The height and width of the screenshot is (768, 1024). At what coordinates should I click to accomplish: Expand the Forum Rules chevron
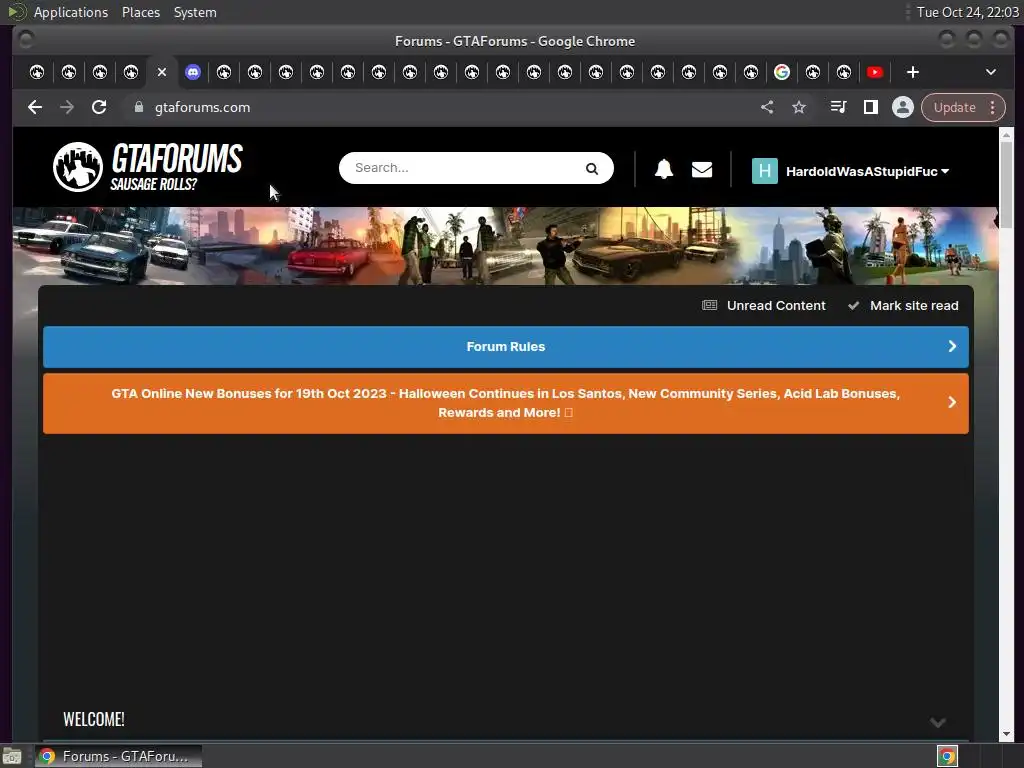point(952,346)
